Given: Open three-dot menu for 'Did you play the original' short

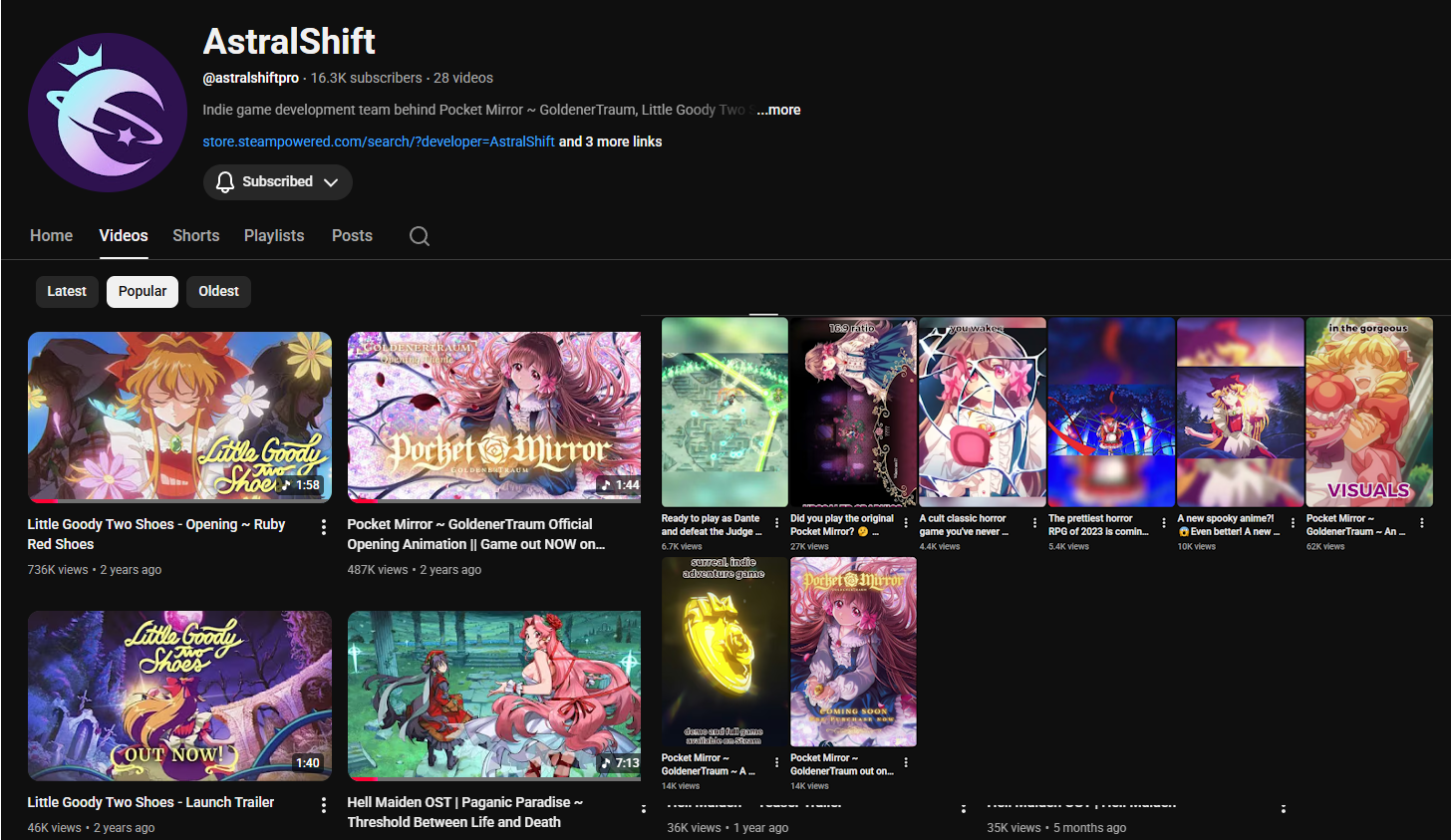Looking at the screenshot, I should click(905, 523).
